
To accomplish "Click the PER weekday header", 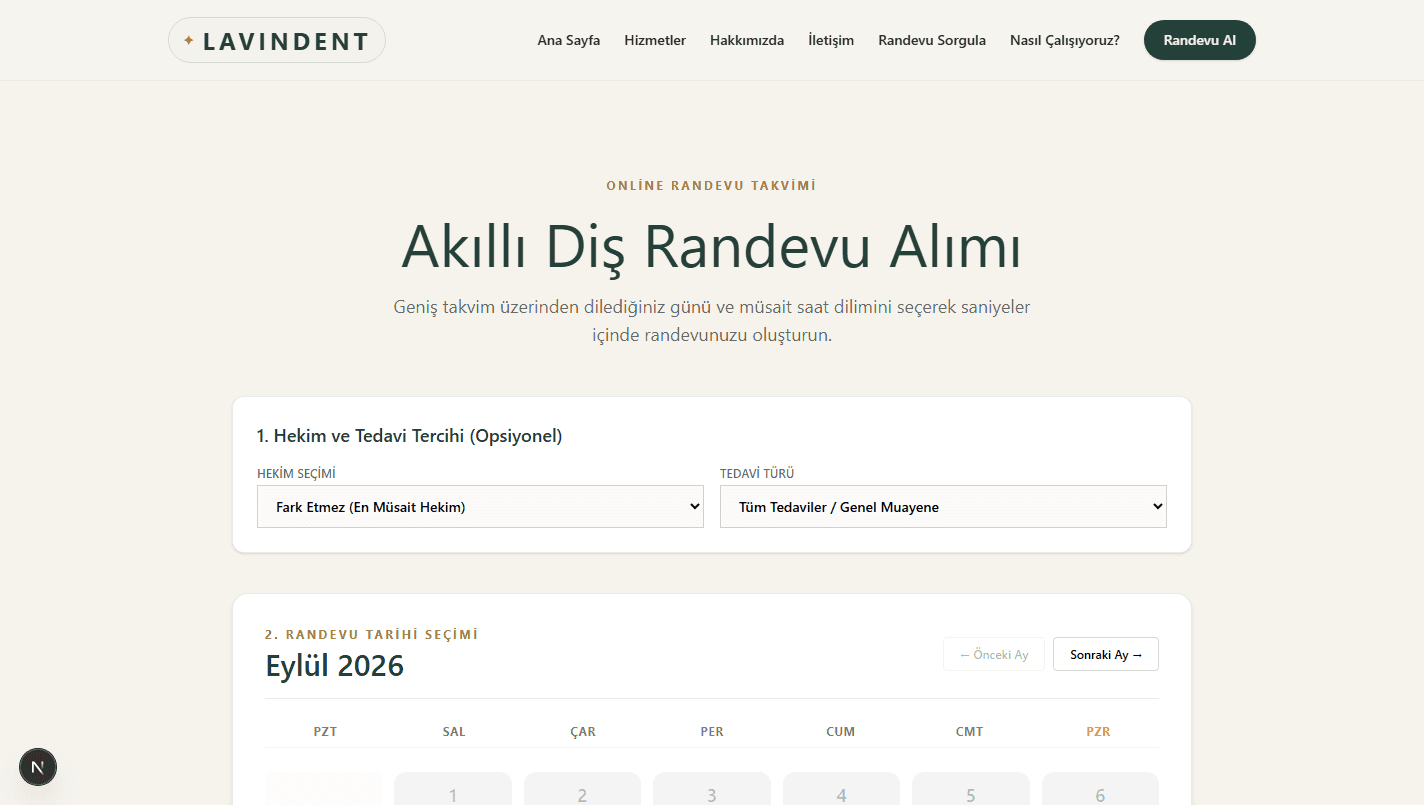I will 712,731.
